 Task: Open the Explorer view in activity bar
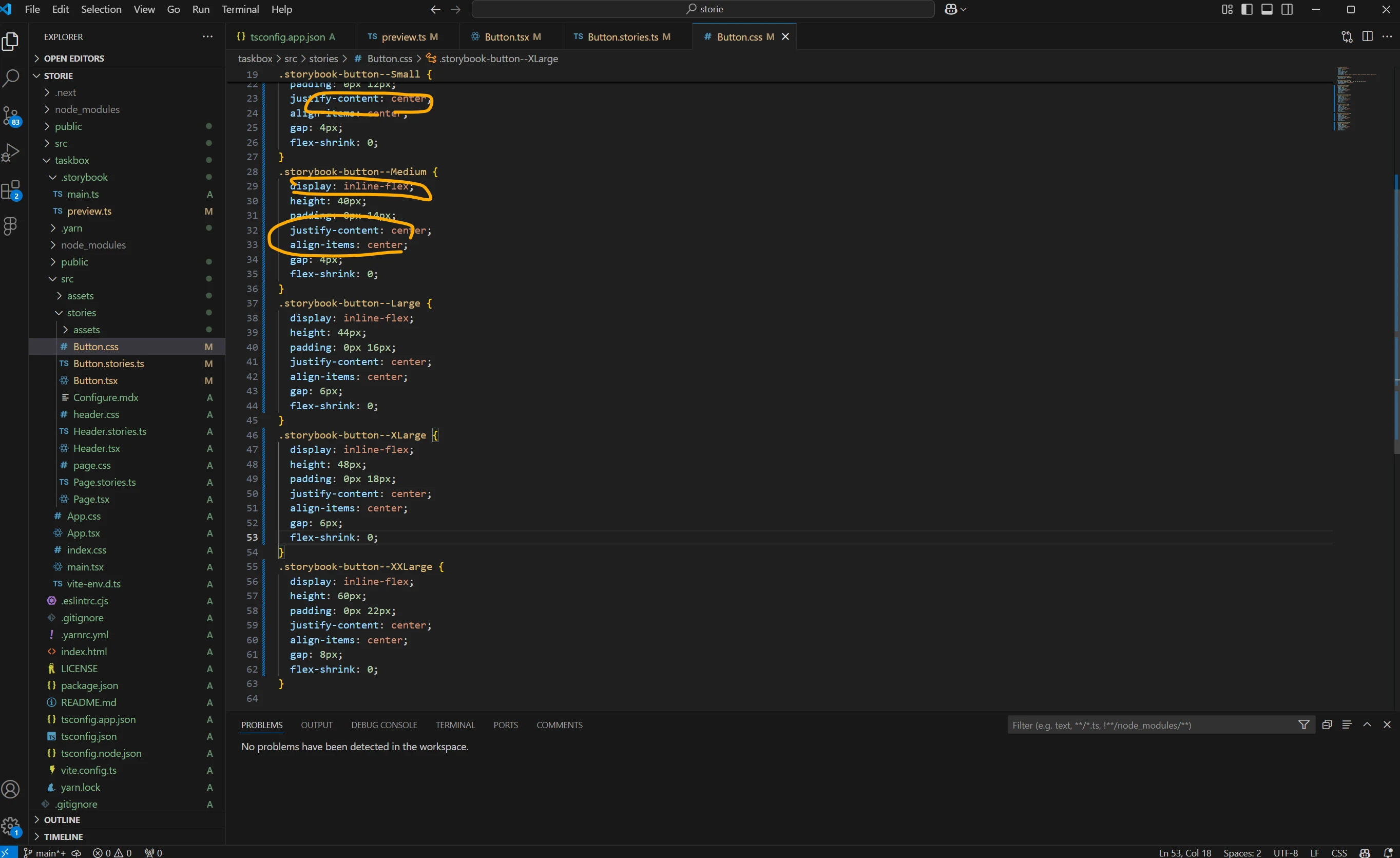11,42
